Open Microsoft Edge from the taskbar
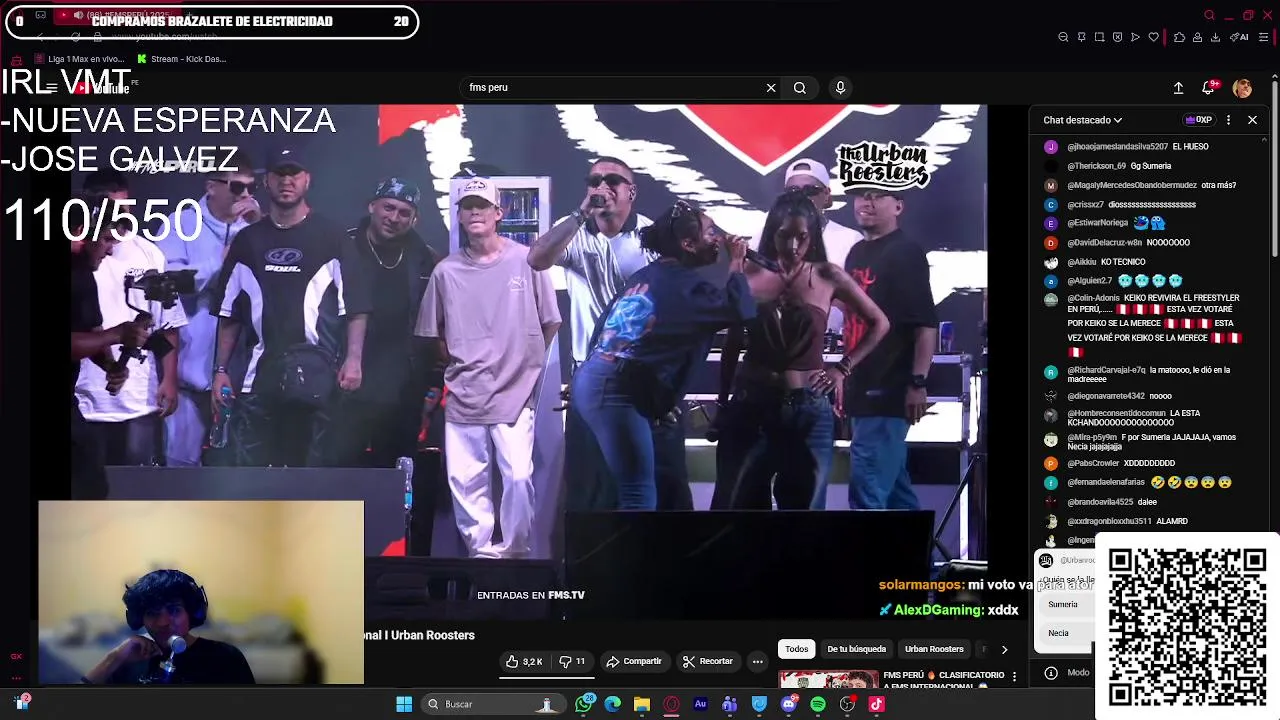This screenshot has height=720, width=1280. tap(613, 704)
